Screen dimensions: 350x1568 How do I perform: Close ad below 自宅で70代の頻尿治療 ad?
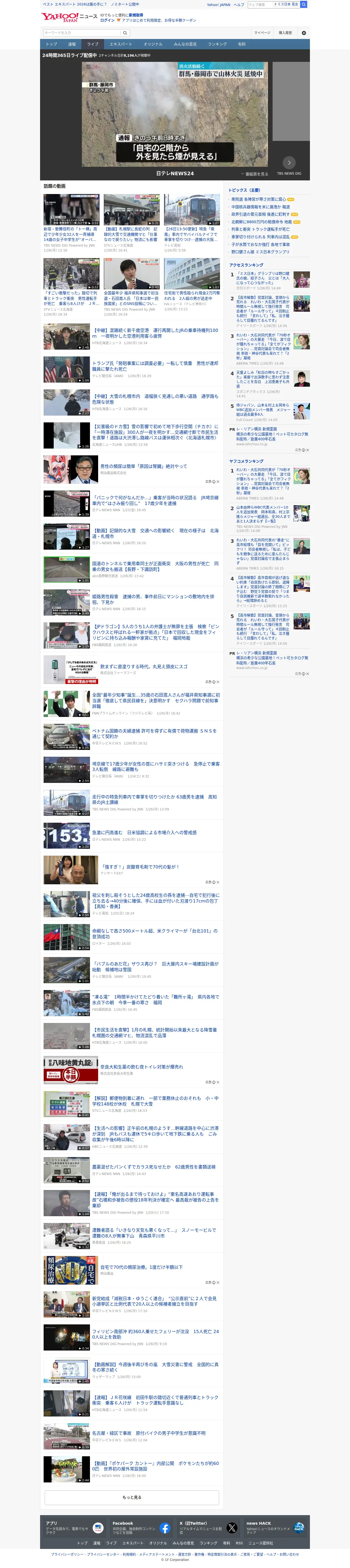click(217, 1282)
